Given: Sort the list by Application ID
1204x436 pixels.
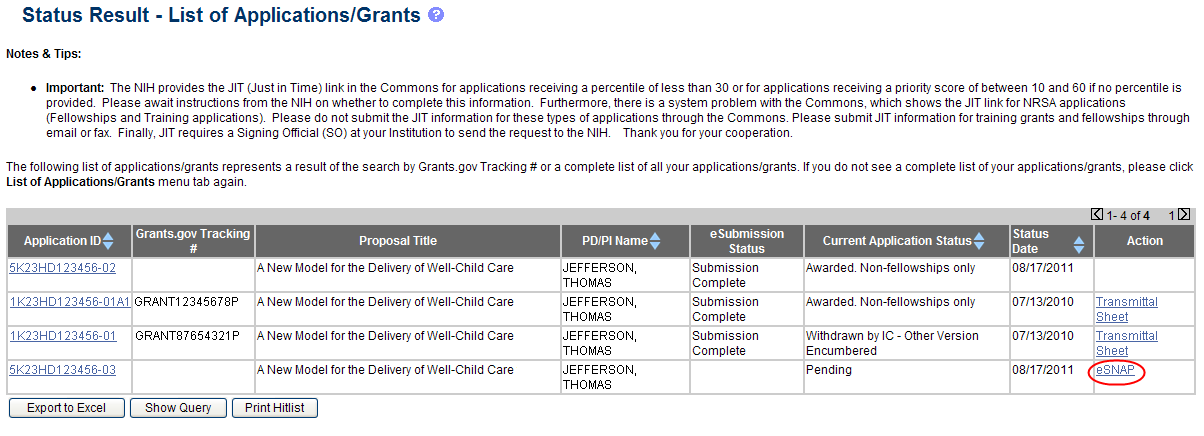Looking at the screenshot, I should [108, 241].
